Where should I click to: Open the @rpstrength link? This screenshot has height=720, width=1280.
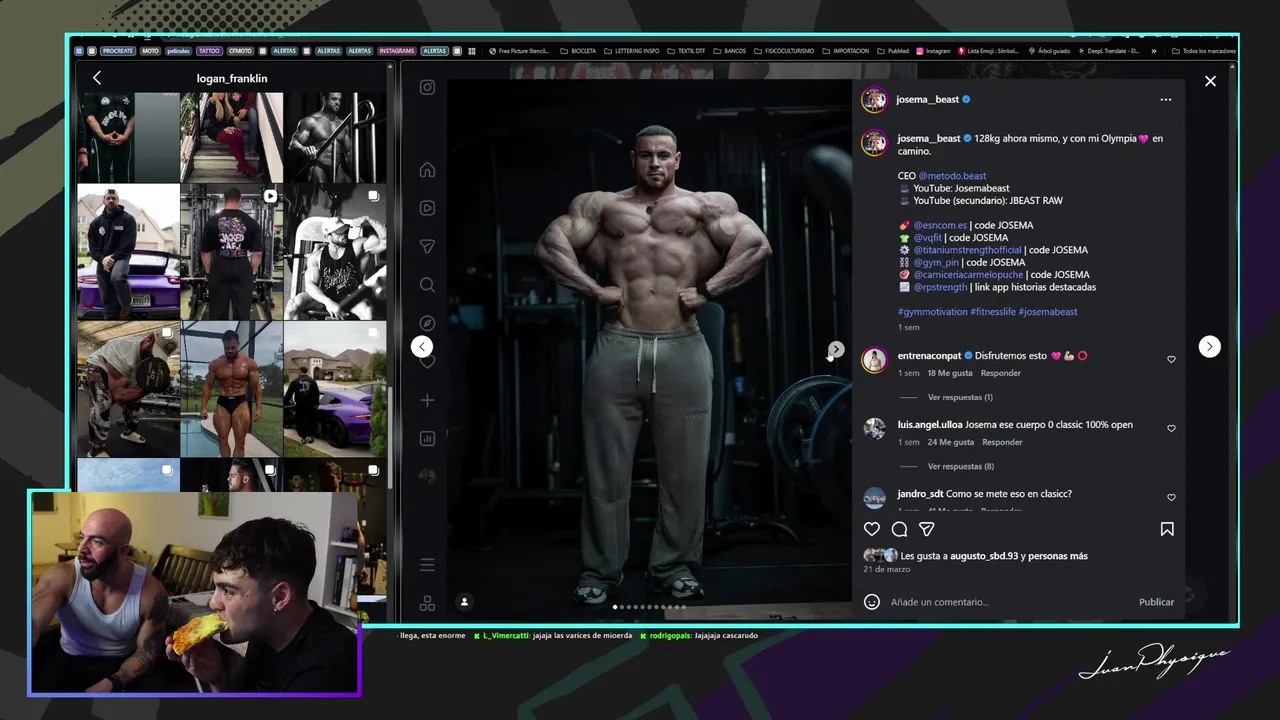[x=940, y=287]
